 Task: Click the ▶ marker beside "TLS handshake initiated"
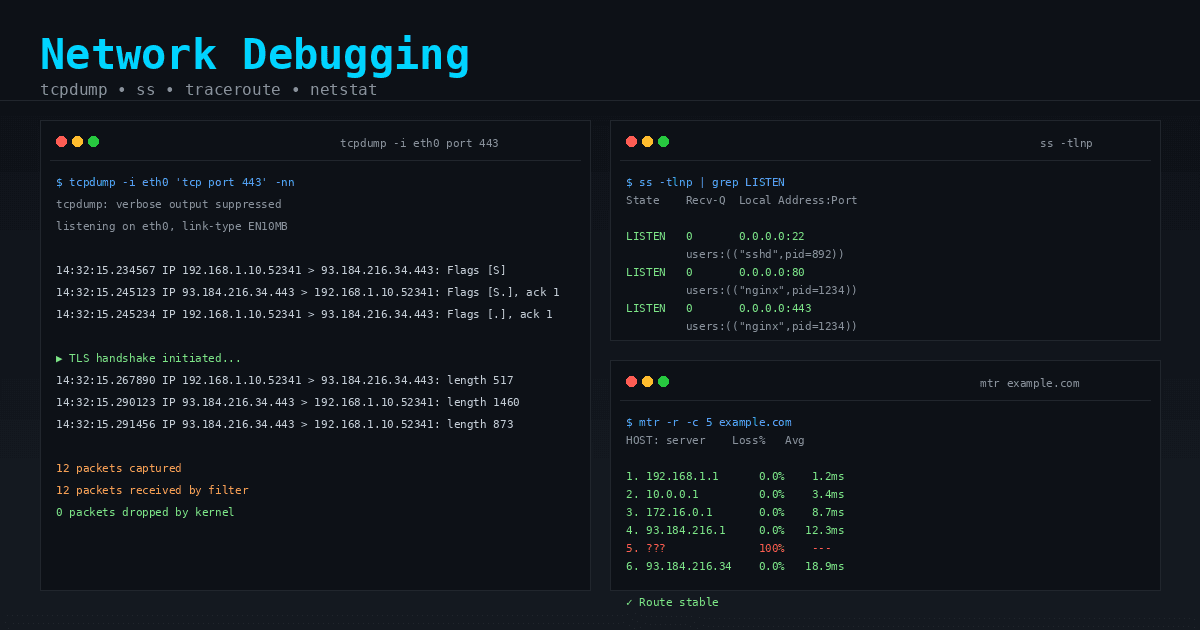(x=60, y=357)
